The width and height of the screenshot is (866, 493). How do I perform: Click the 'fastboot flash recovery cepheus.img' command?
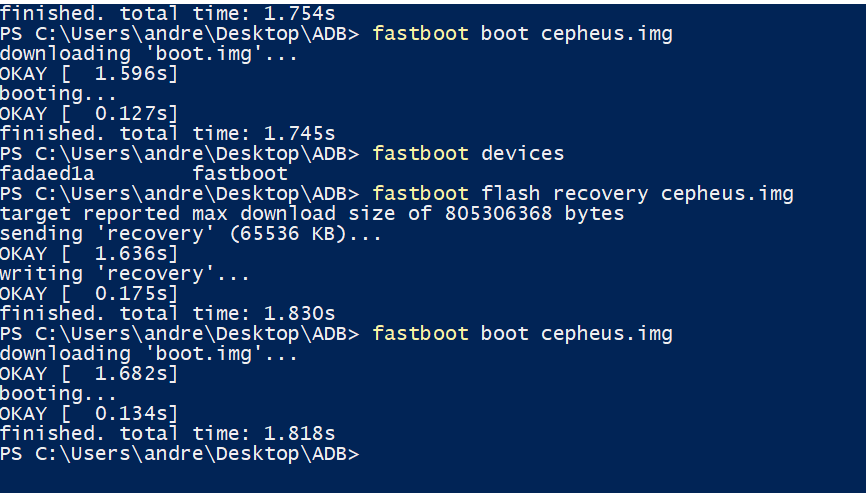pos(583,194)
